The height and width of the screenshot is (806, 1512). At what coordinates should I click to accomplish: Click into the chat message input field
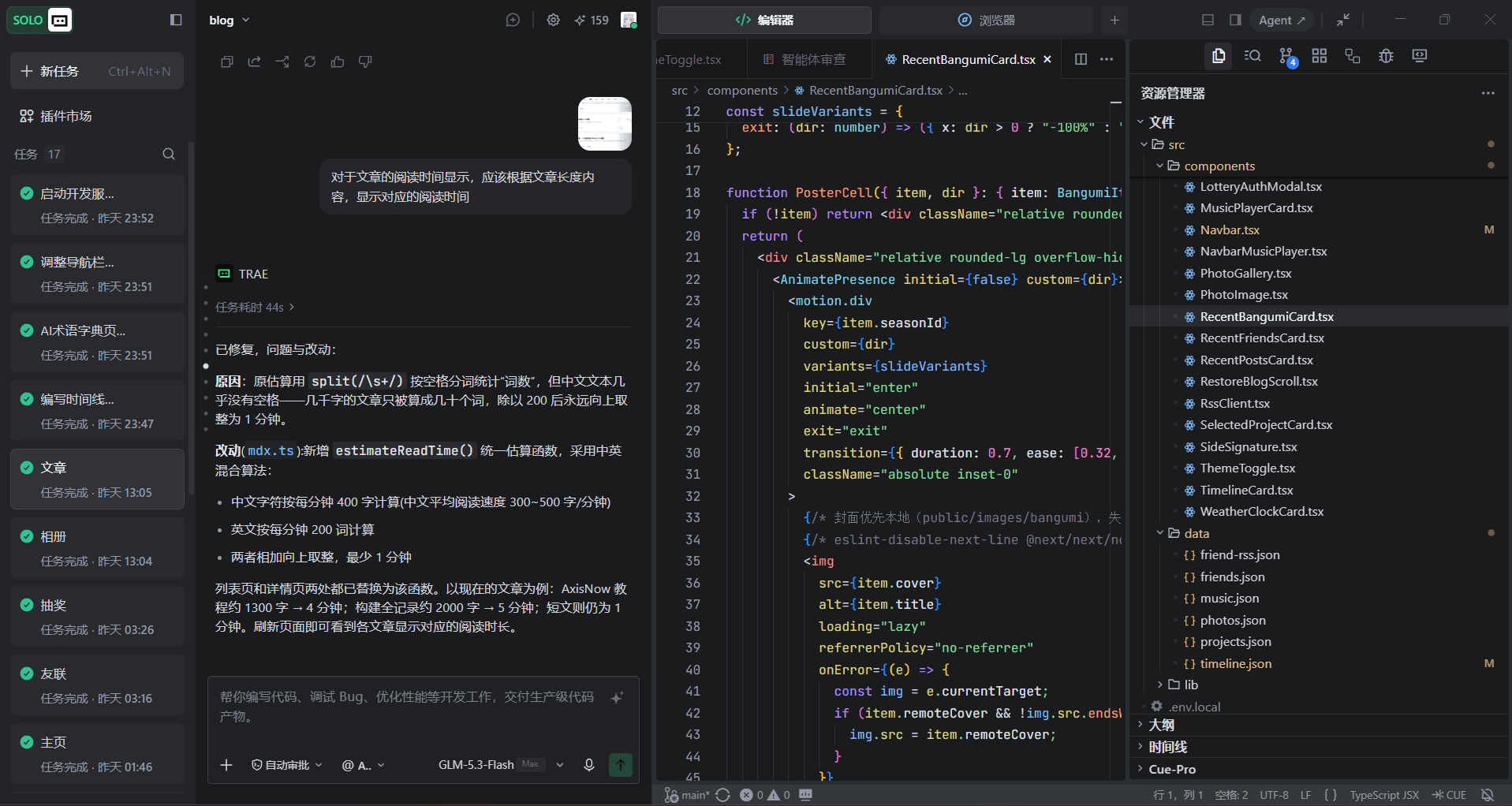[x=410, y=707]
